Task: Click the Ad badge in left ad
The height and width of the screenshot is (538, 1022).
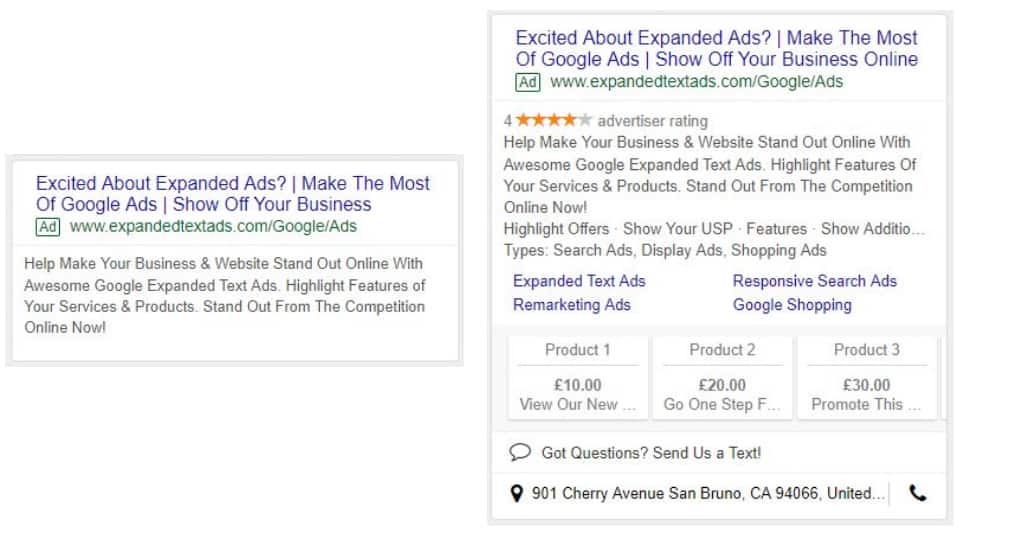Action: pyautogui.click(x=48, y=227)
